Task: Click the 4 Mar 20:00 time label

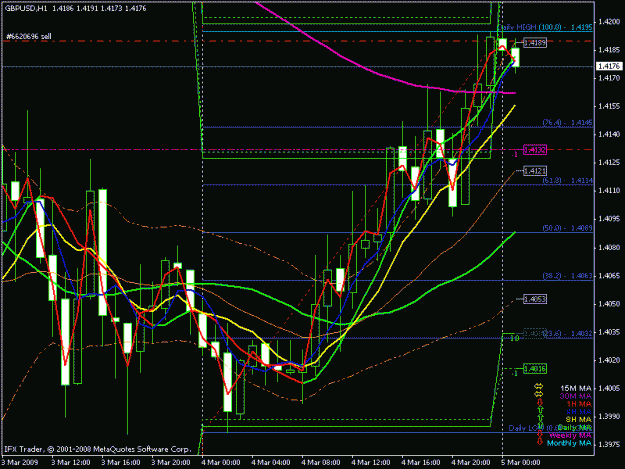Action: [471, 462]
